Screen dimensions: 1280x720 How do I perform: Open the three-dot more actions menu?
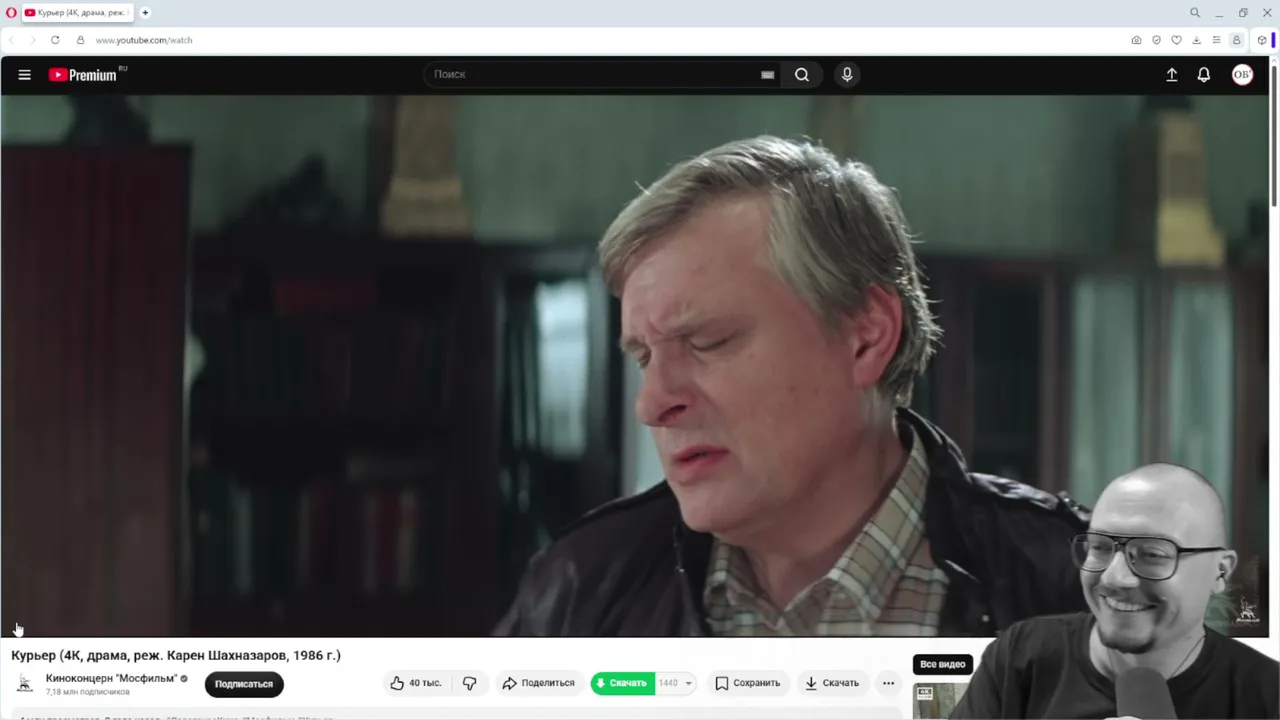[888, 683]
